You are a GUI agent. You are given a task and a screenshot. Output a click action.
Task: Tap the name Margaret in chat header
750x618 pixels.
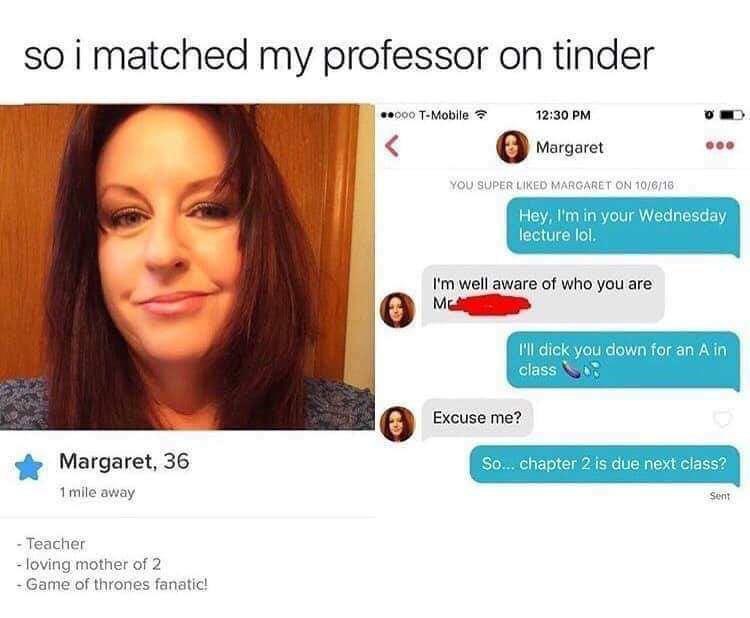(569, 147)
